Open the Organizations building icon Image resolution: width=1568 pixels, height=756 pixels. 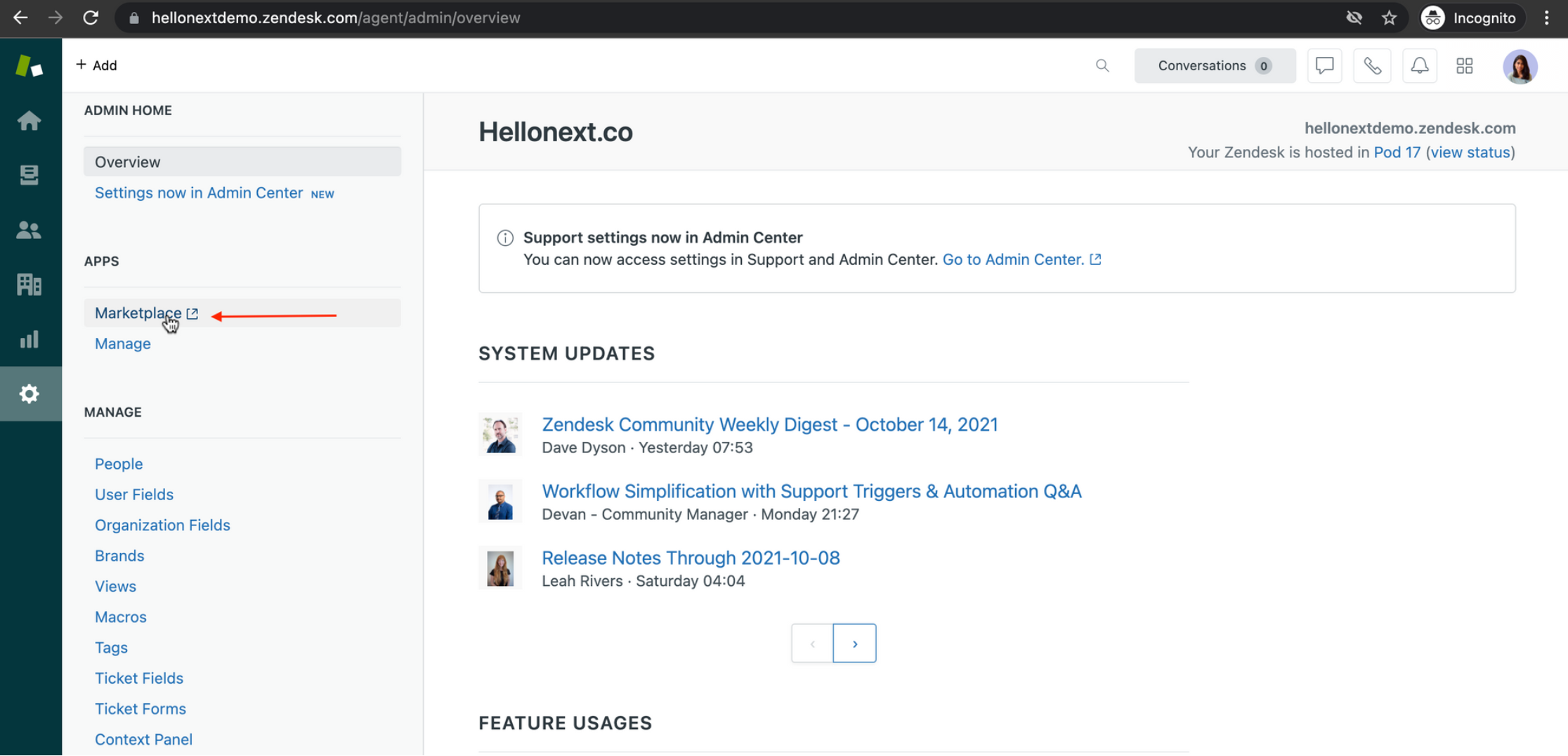tap(29, 285)
